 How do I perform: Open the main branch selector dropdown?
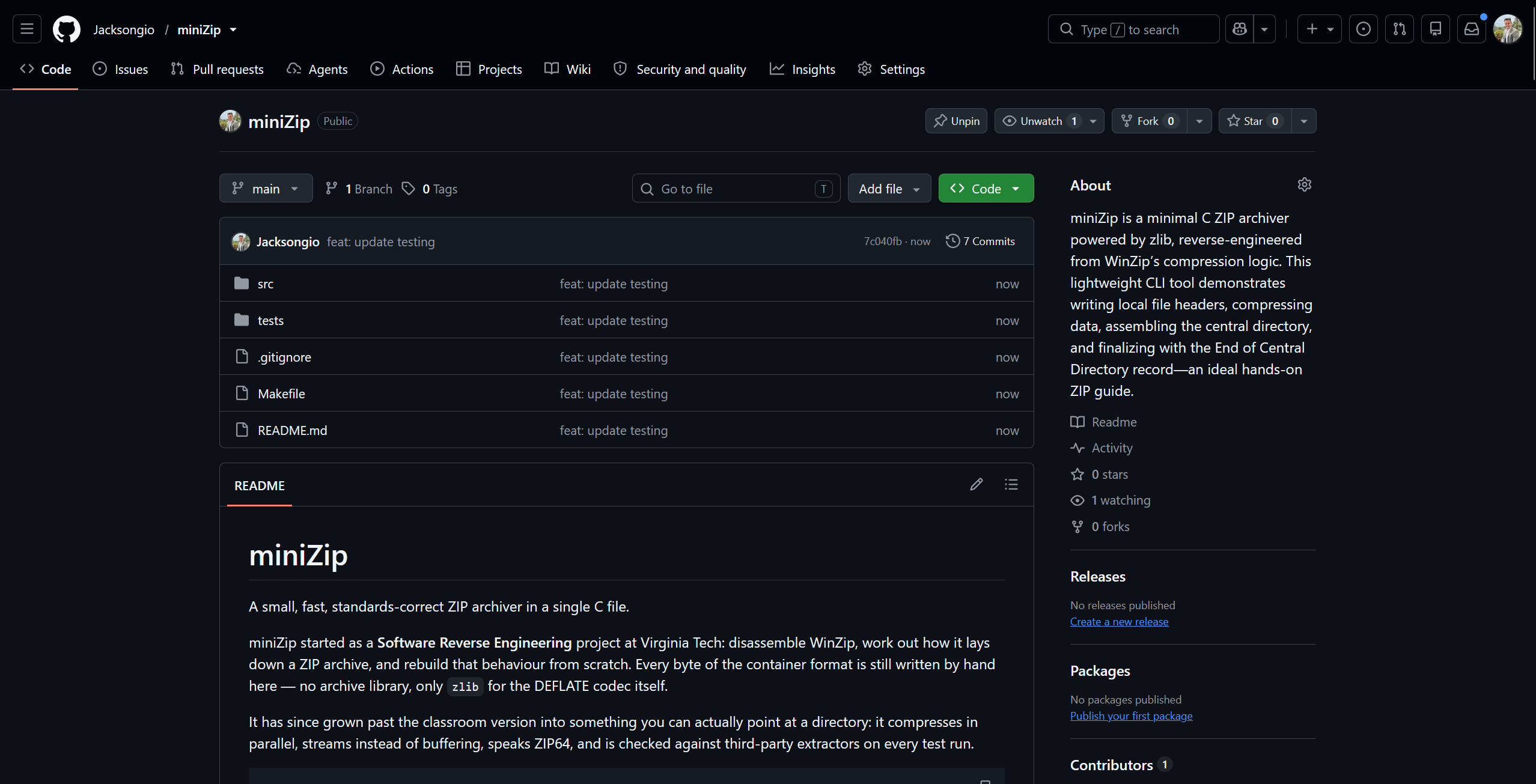[x=266, y=189]
